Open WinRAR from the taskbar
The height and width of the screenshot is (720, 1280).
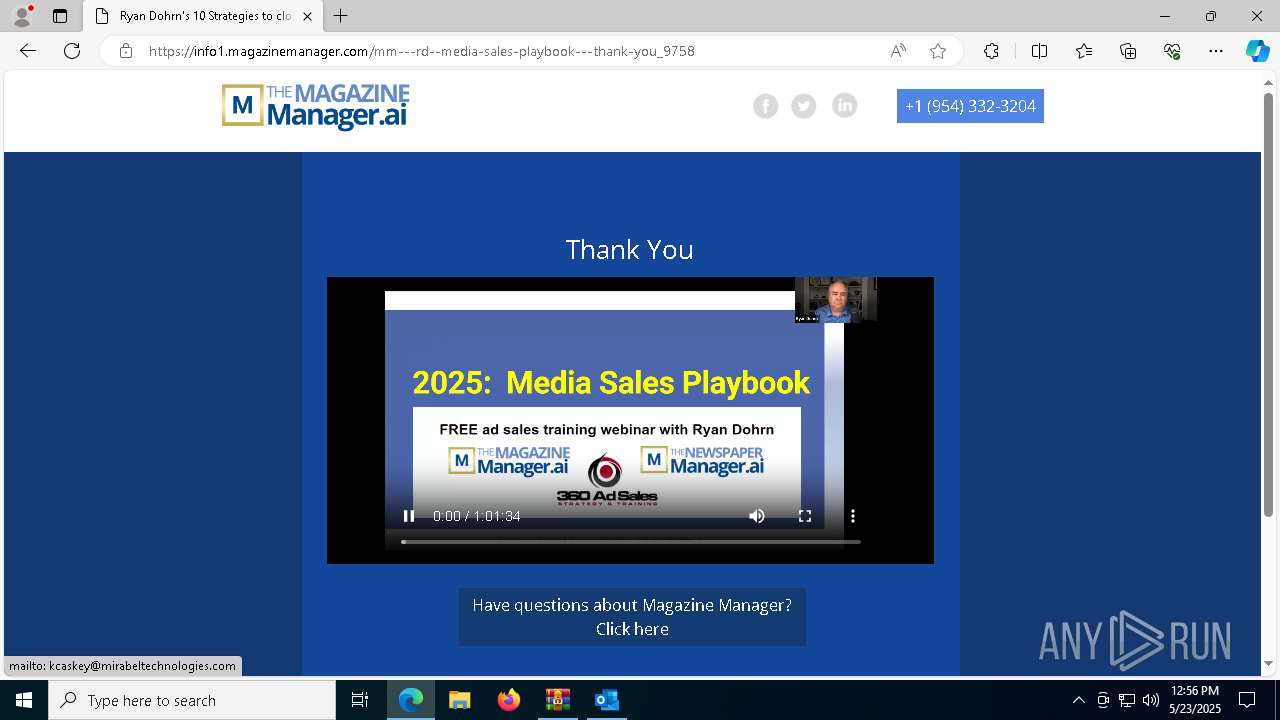coord(557,700)
